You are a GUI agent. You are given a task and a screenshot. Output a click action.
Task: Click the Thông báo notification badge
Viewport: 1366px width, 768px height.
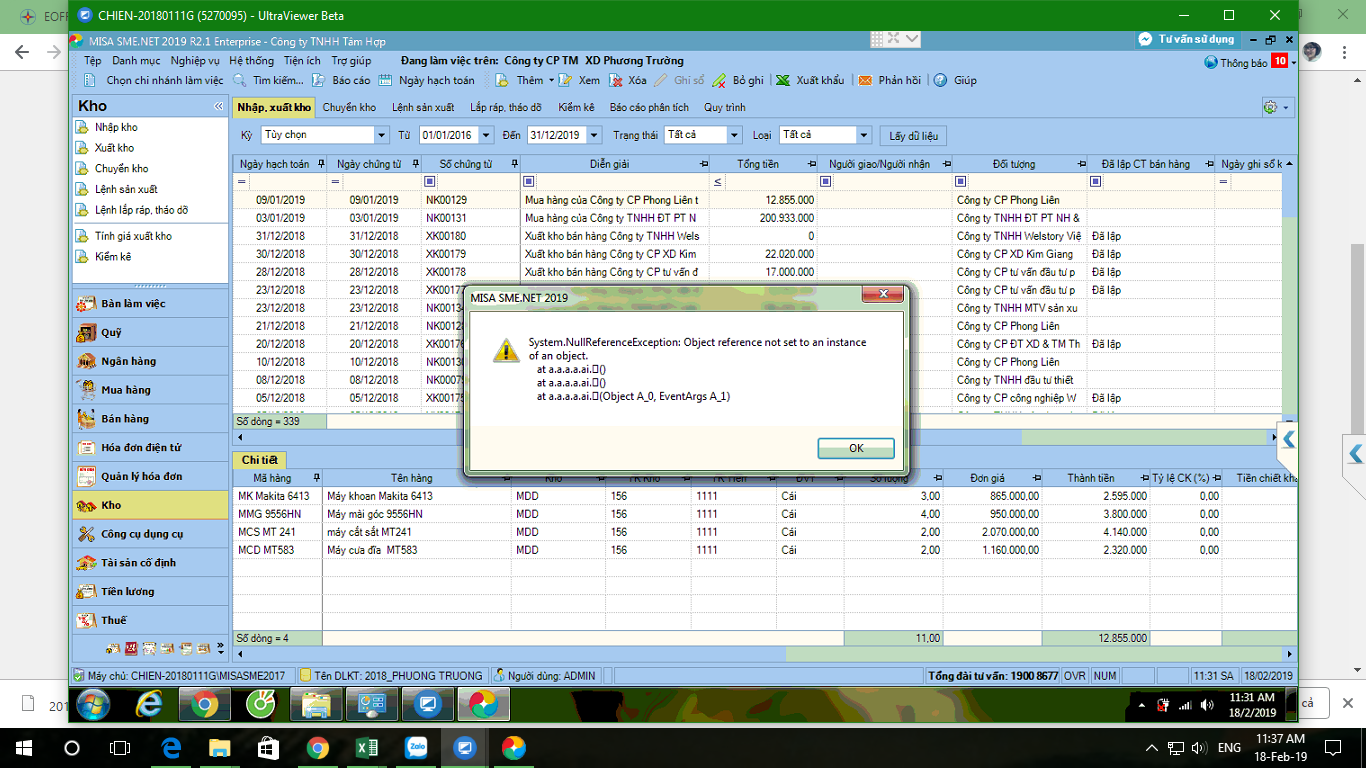(1278, 62)
